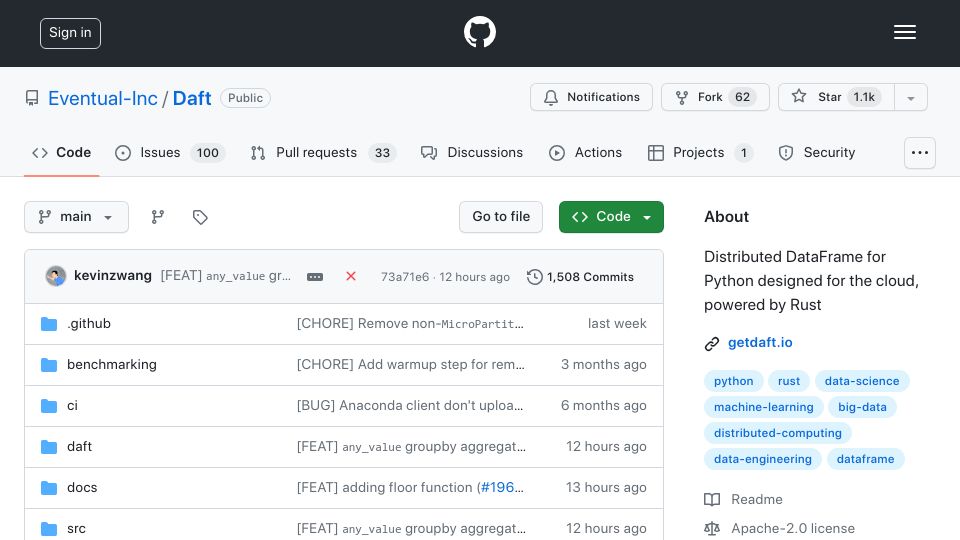This screenshot has width=960, height=540.
Task: Switch to the Code tab
Action: (x=61, y=152)
